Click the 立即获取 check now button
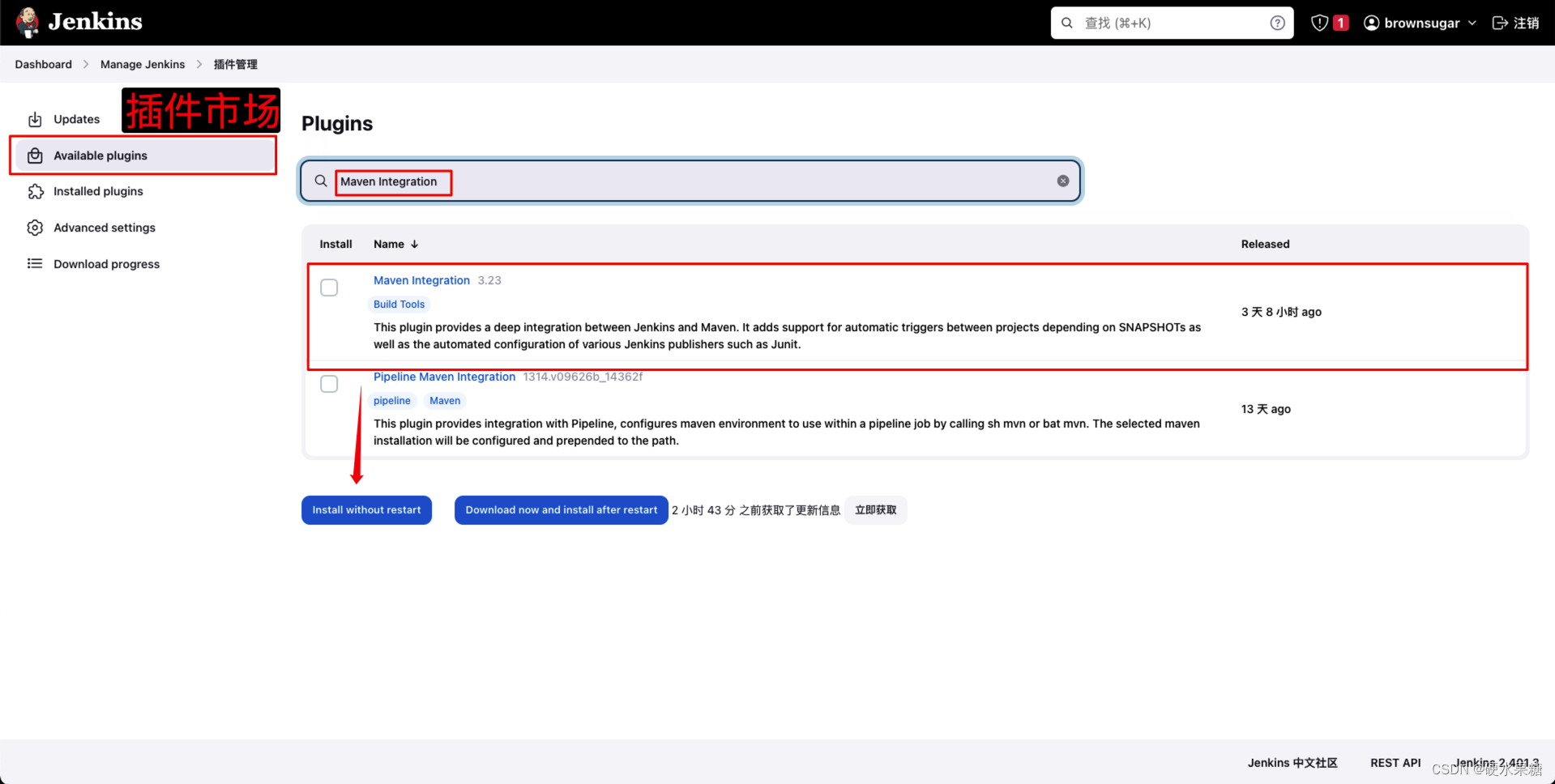Viewport: 1555px width, 784px height. tap(876, 510)
